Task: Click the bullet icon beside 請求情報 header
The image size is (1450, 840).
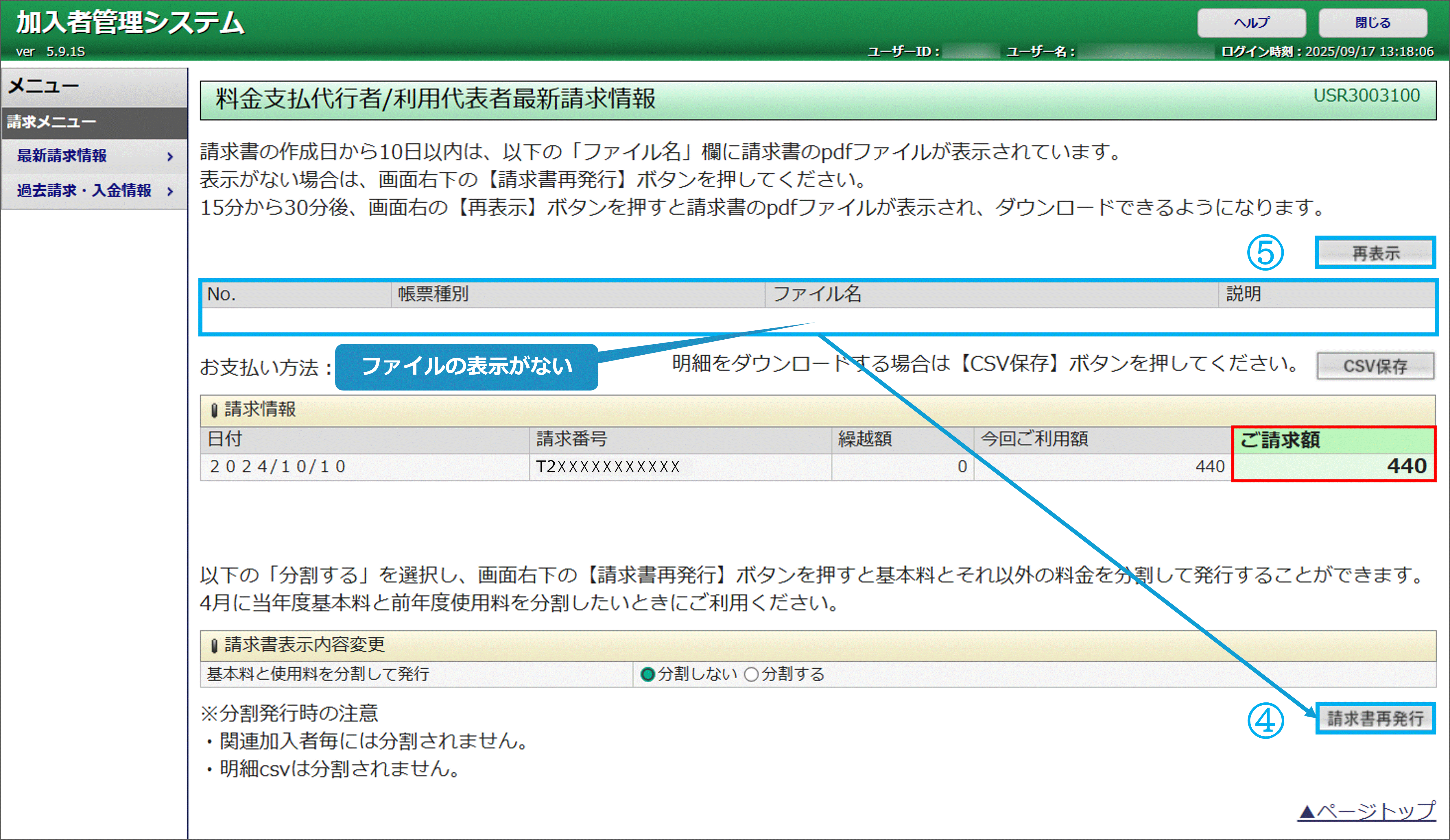Action: pyautogui.click(x=214, y=410)
